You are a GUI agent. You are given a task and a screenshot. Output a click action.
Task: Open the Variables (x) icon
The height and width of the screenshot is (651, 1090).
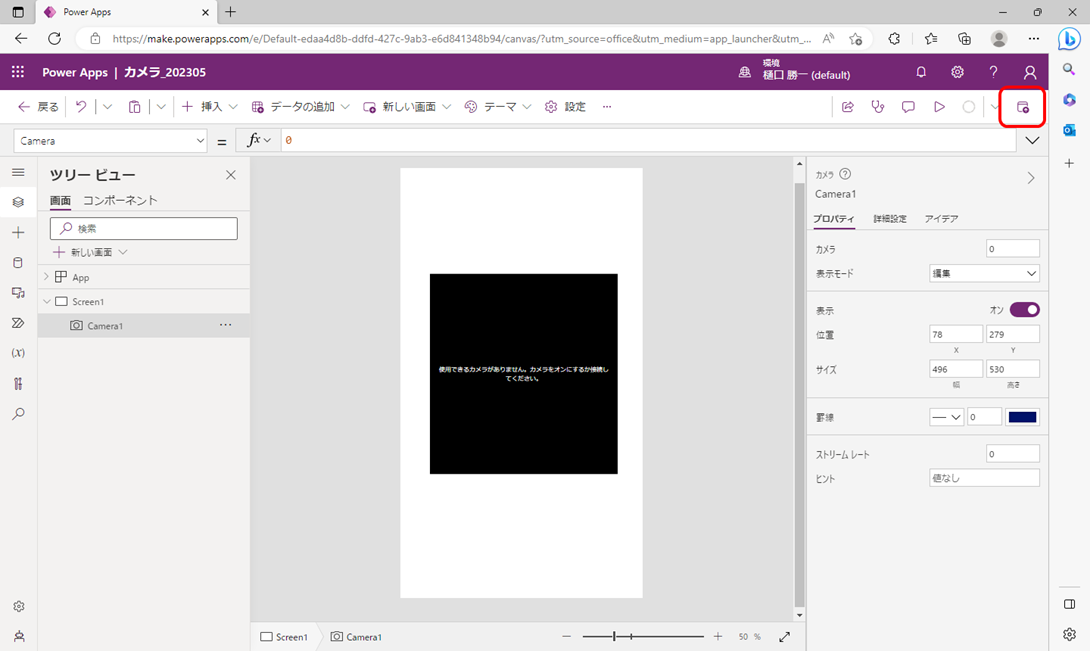coord(19,353)
